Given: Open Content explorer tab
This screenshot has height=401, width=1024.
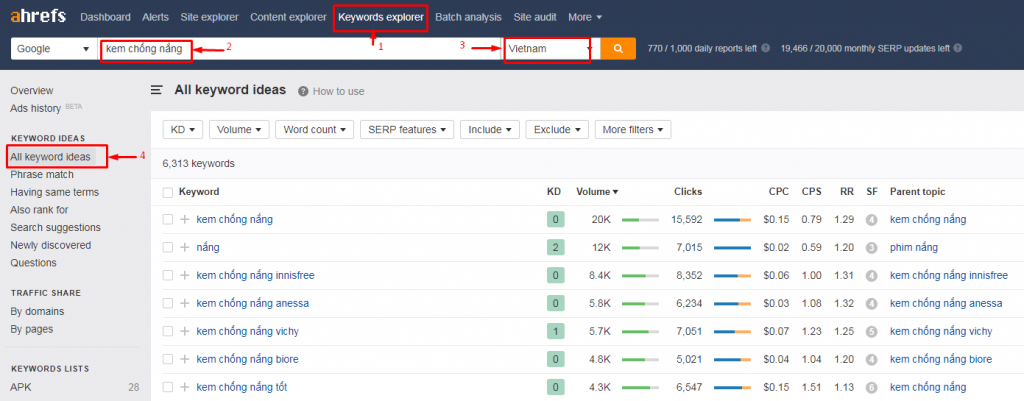Looking at the screenshot, I should point(288,17).
